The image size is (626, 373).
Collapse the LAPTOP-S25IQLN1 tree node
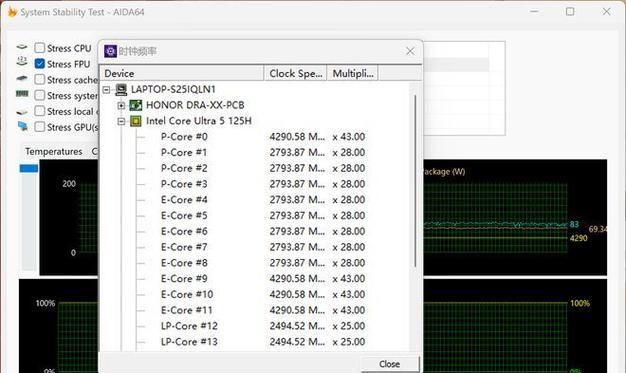tap(106, 90)
